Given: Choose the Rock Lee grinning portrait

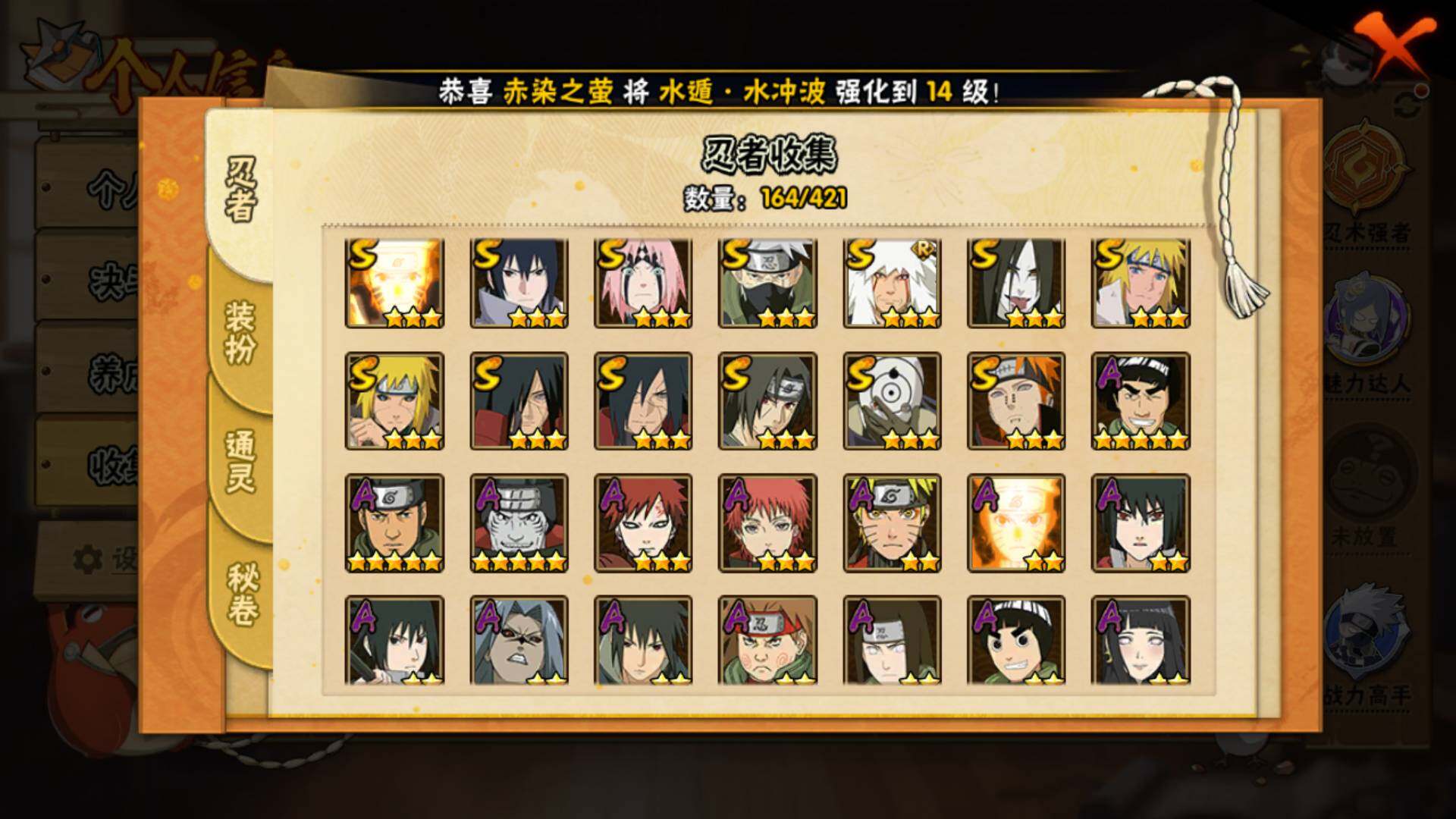Looking at the screenshot, I should pos(1016,641).
